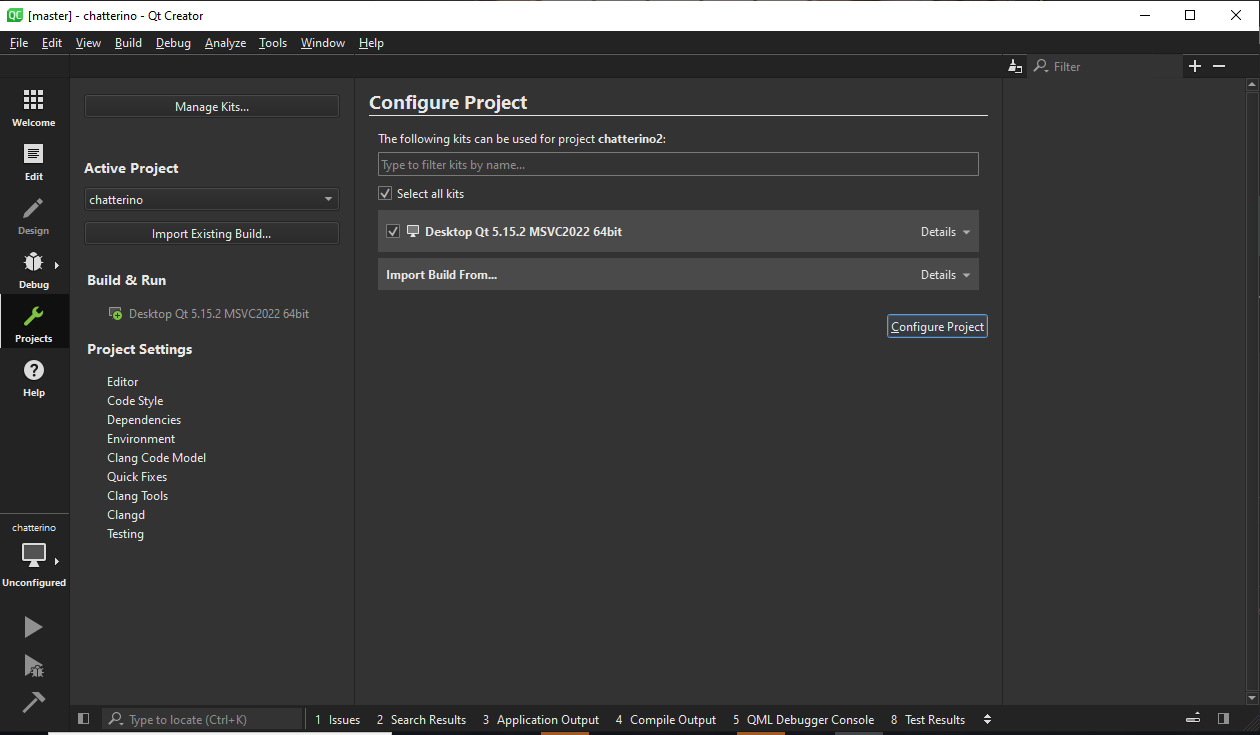This screenshot has height=735, width=1260.
Task: Open the View menu
Action: (x=88, y=43)
